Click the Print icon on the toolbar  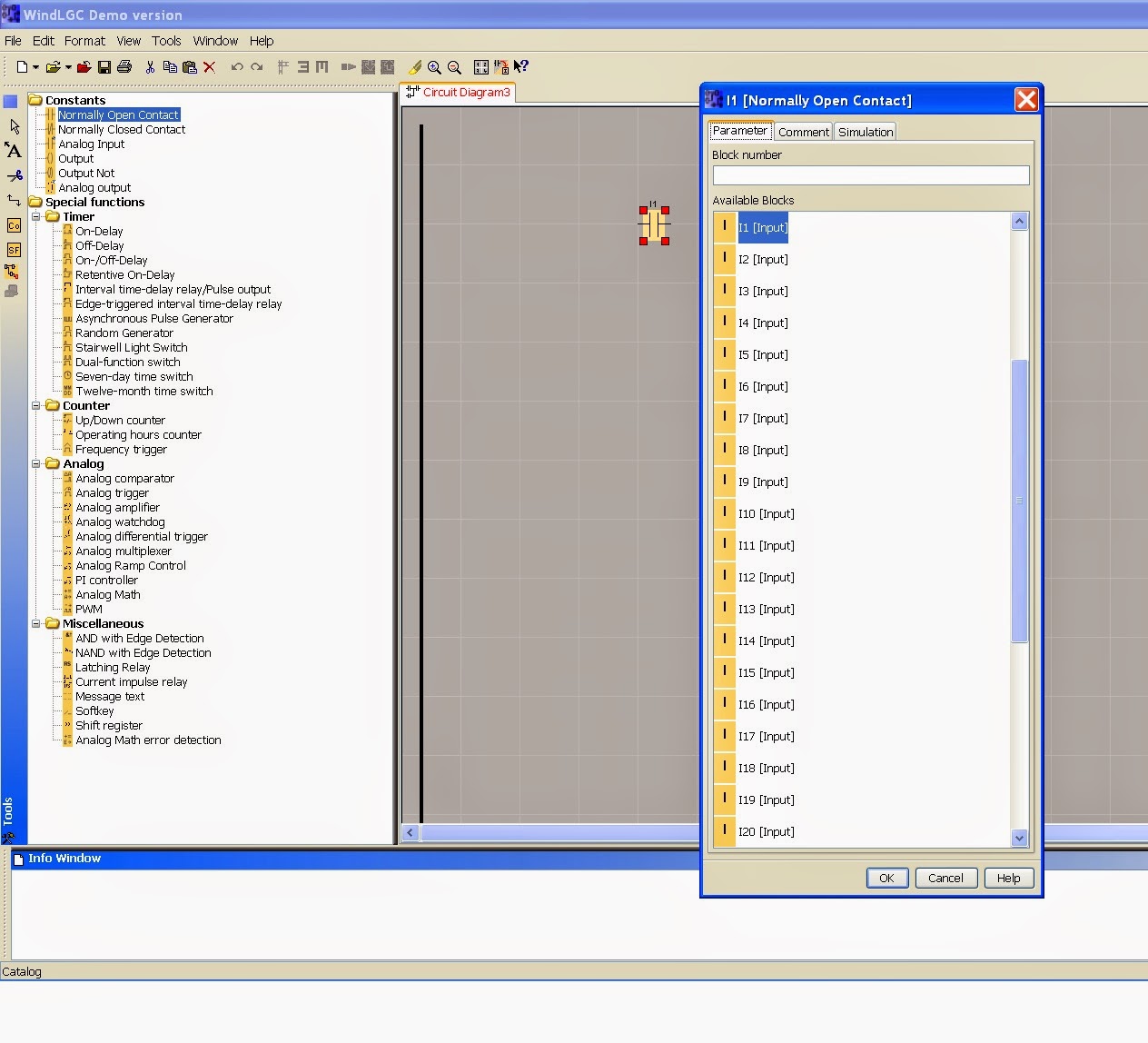click(125, 67)
